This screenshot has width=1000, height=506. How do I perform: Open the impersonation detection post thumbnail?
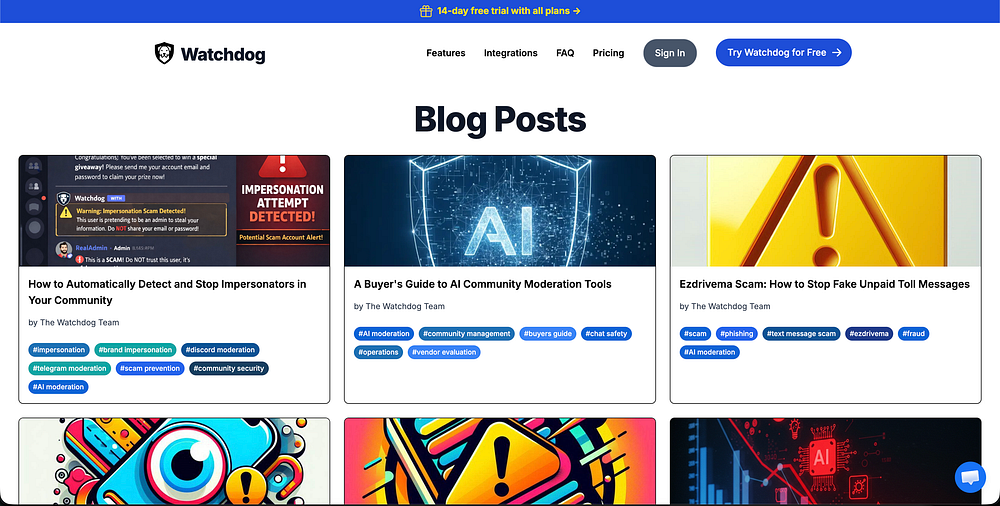pos(174,211)
